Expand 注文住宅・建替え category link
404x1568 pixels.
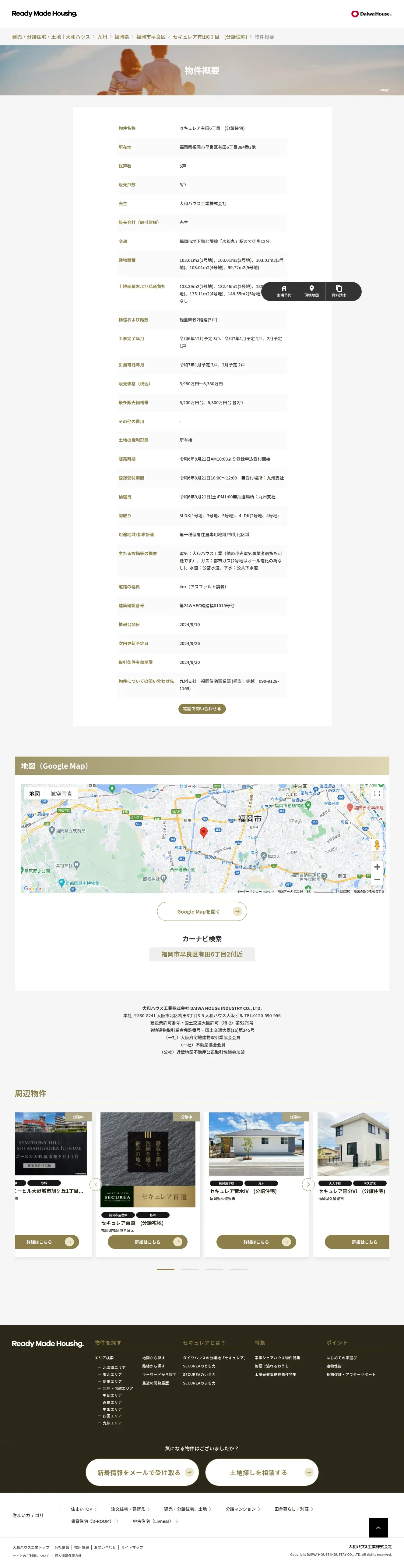coord(130,1509)
